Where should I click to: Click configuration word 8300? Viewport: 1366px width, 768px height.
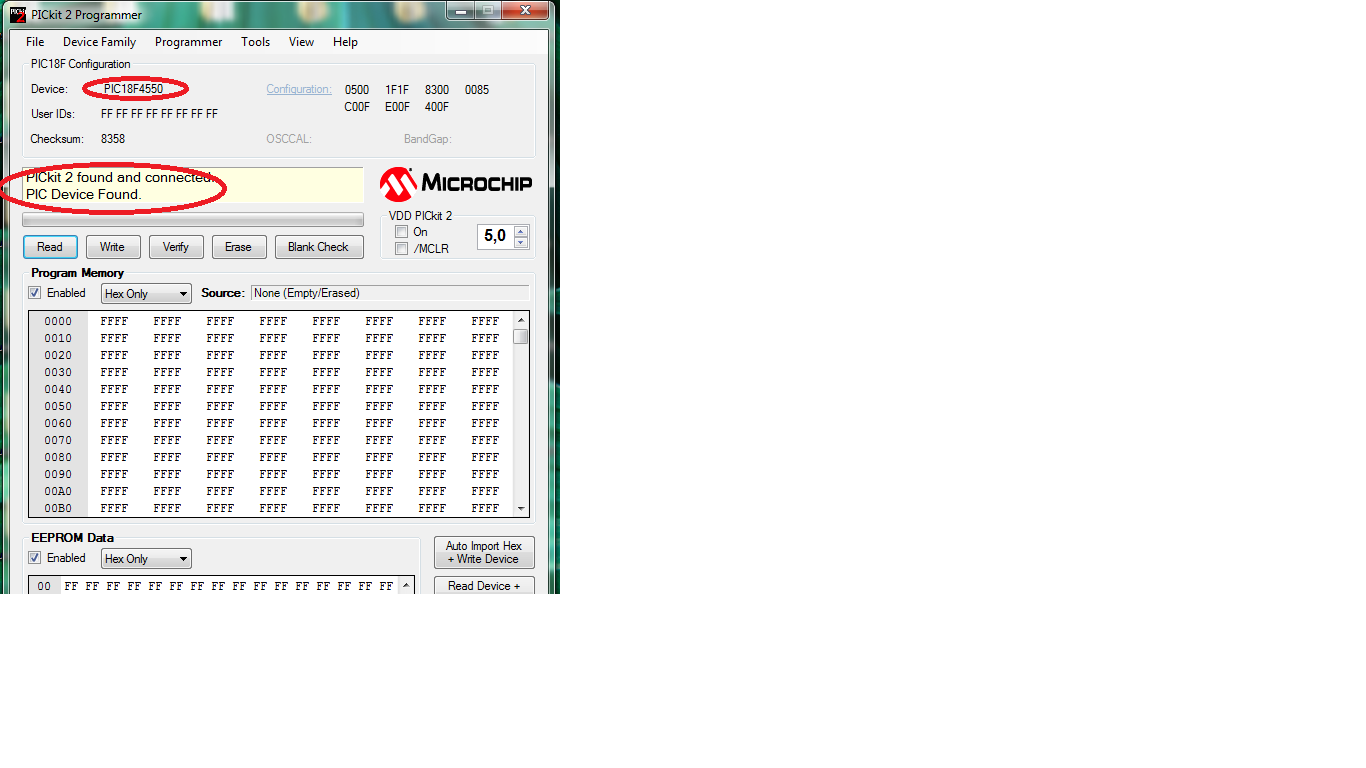437,90
